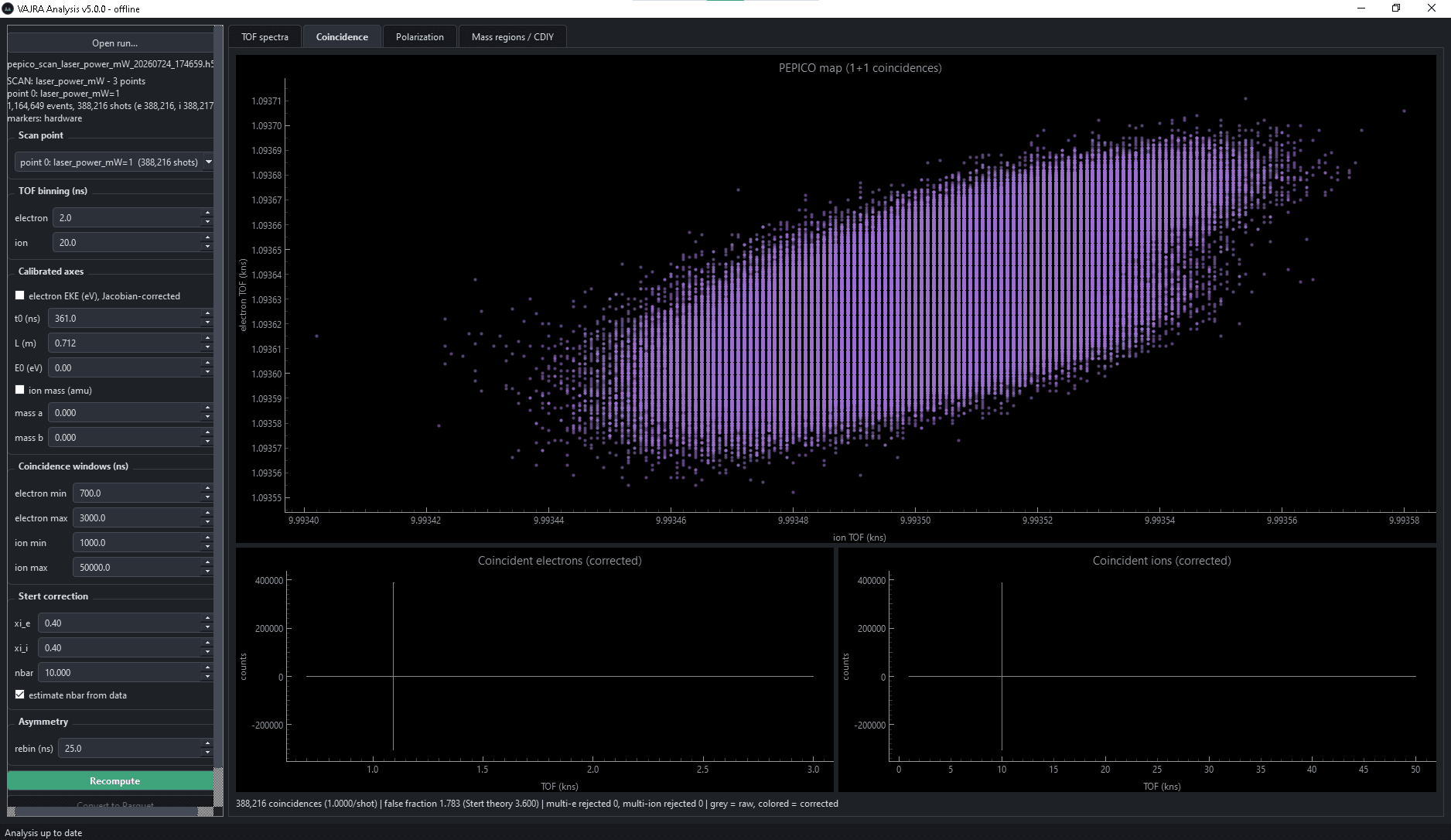The height and width of the screenshot is (840, 1451).
Task: Click the xi_i input field
Action: (120, 648)
